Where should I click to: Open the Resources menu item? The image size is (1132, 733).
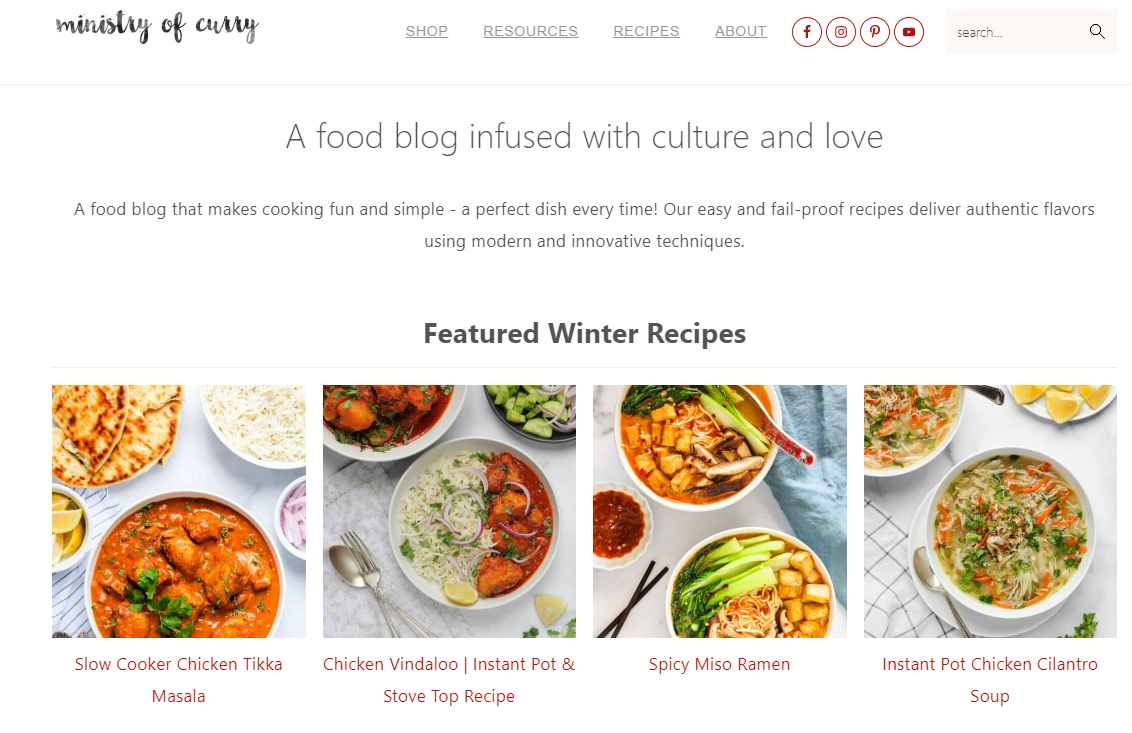coord(531,31)
